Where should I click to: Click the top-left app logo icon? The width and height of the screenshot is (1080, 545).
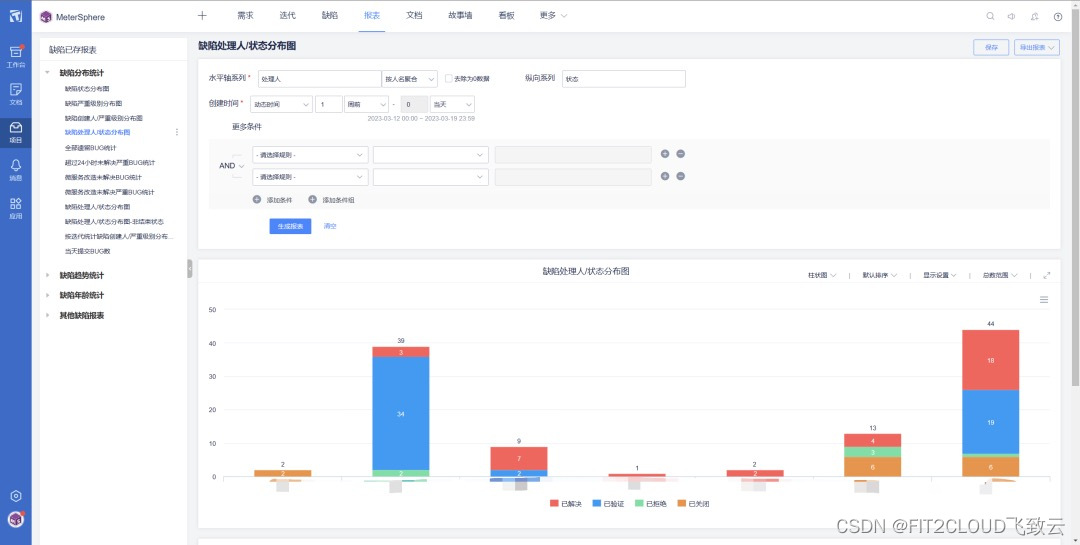pyautogui.click(x=15, y=15)
